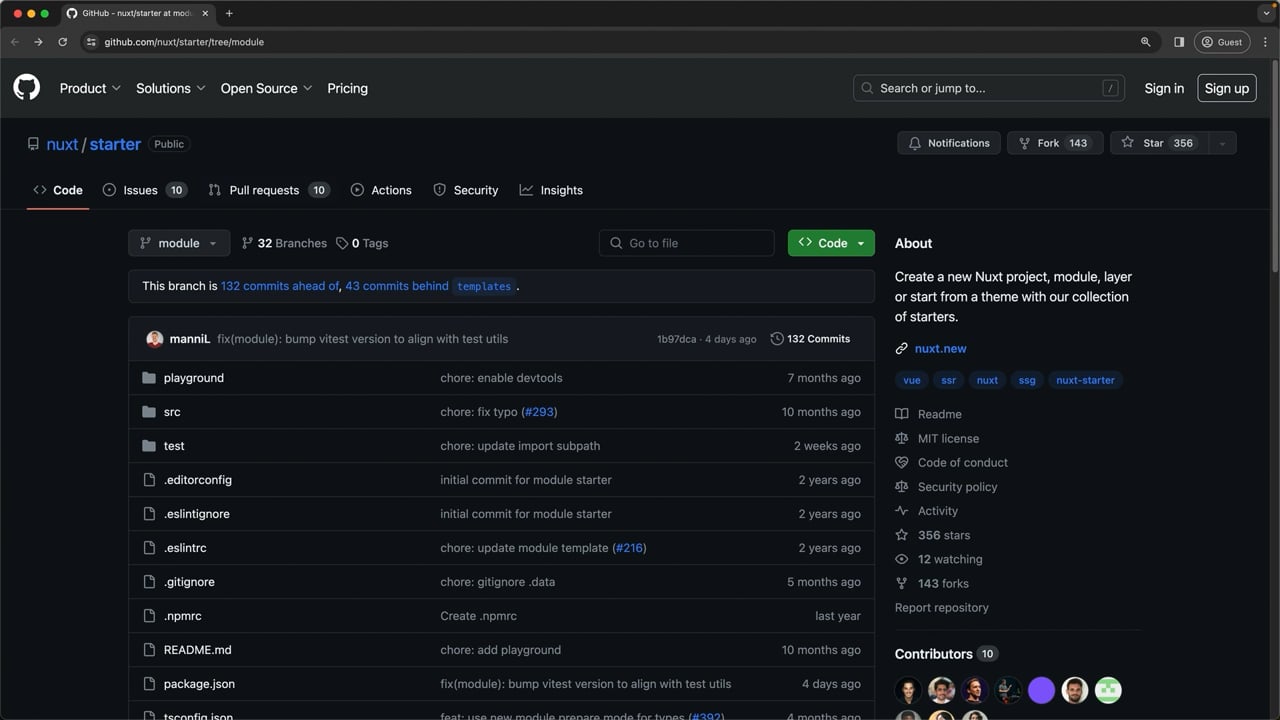Click the Search or jump to field
This screenshot has width=1280, height=720.
coord(989,88)
